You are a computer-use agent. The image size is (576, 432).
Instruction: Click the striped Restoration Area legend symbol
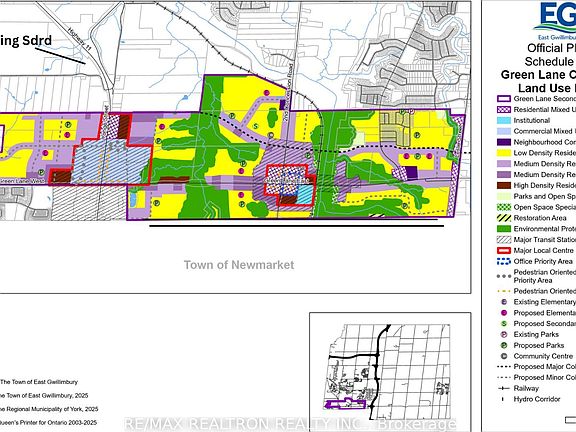tap(504, 218)
